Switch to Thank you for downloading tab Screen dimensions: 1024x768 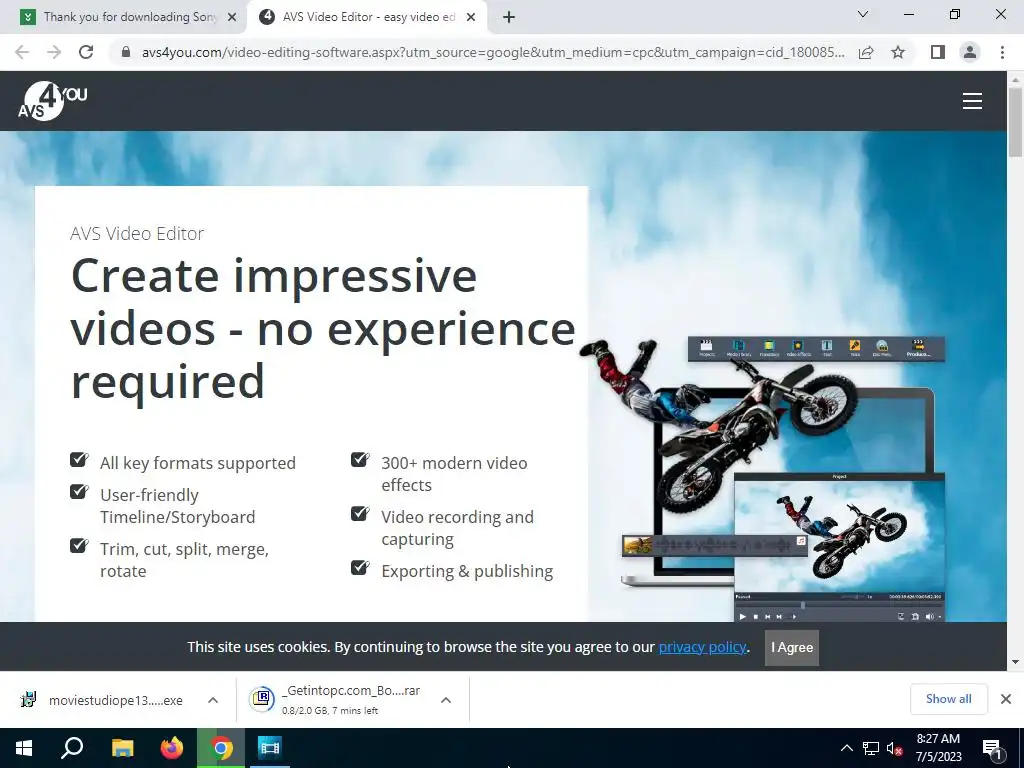(129, 17)
